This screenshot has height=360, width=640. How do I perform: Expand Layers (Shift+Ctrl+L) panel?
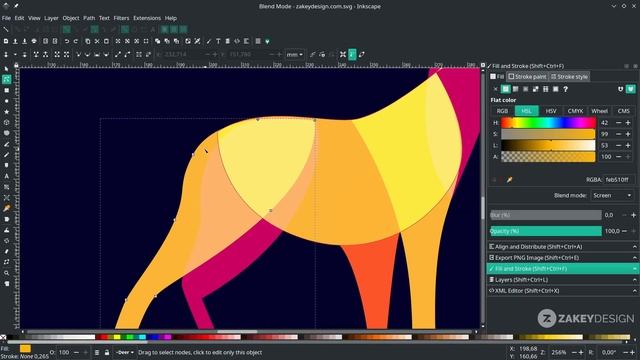(562, 280)
